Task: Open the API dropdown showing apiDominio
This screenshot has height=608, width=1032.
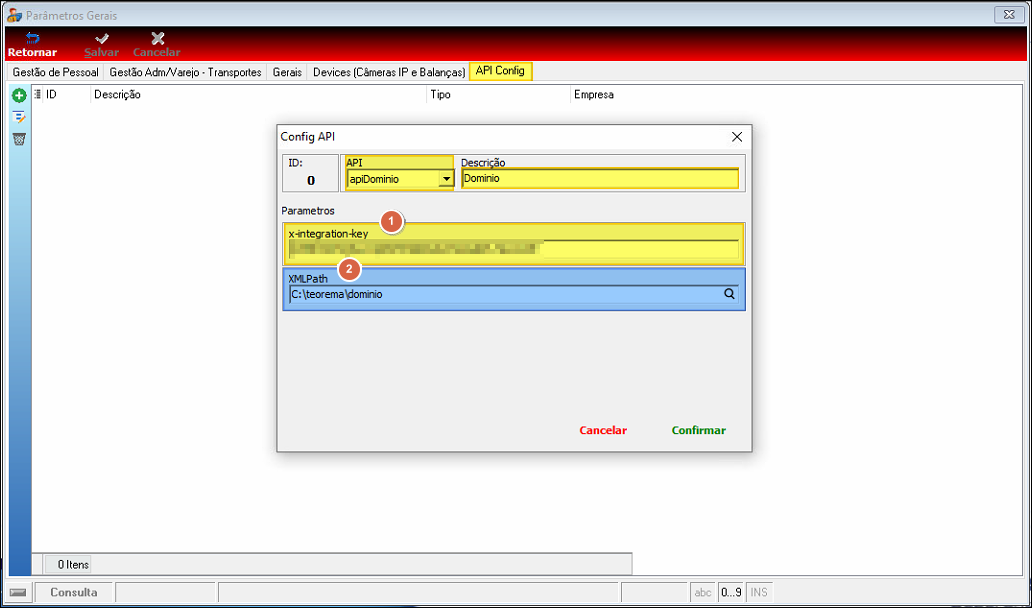Action: 447,178
